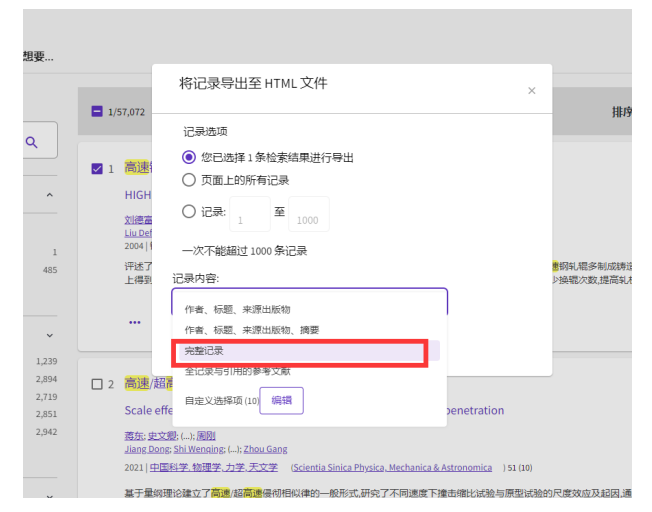Open the 中国科学 物理学 力学 天文学 journal link
The height and width of the screenshot is (512, 652).
point(214,467)
